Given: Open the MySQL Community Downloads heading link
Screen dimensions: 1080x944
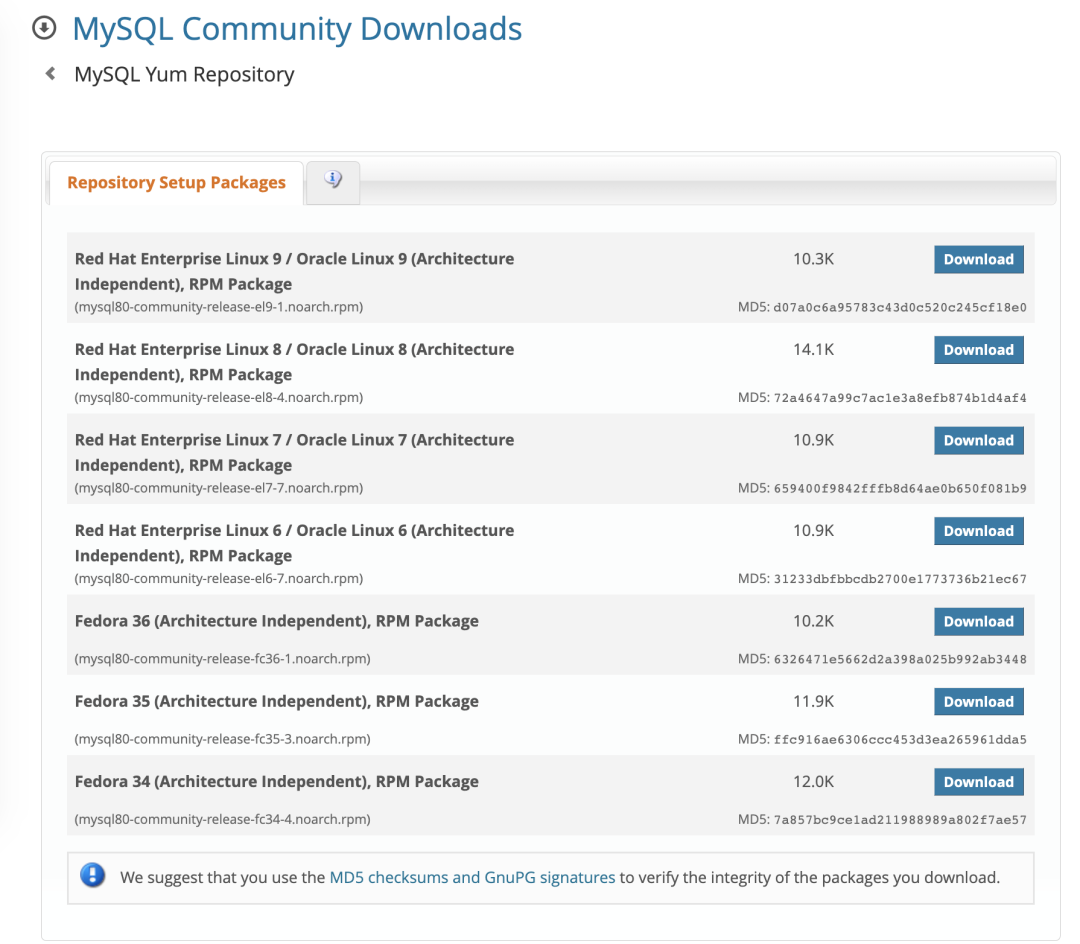Looking at the screenshot, I should click(297, 29).
